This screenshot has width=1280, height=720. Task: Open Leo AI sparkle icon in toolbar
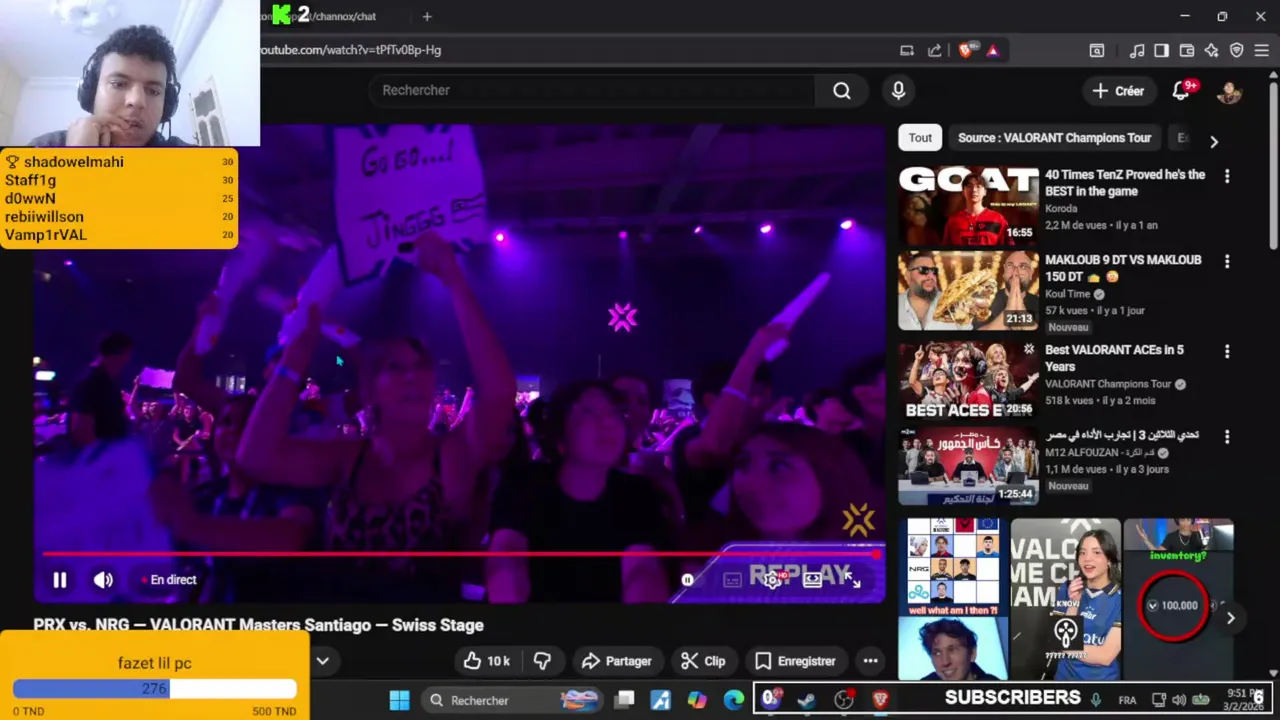pyautogui.click(x=1211, y=50)
